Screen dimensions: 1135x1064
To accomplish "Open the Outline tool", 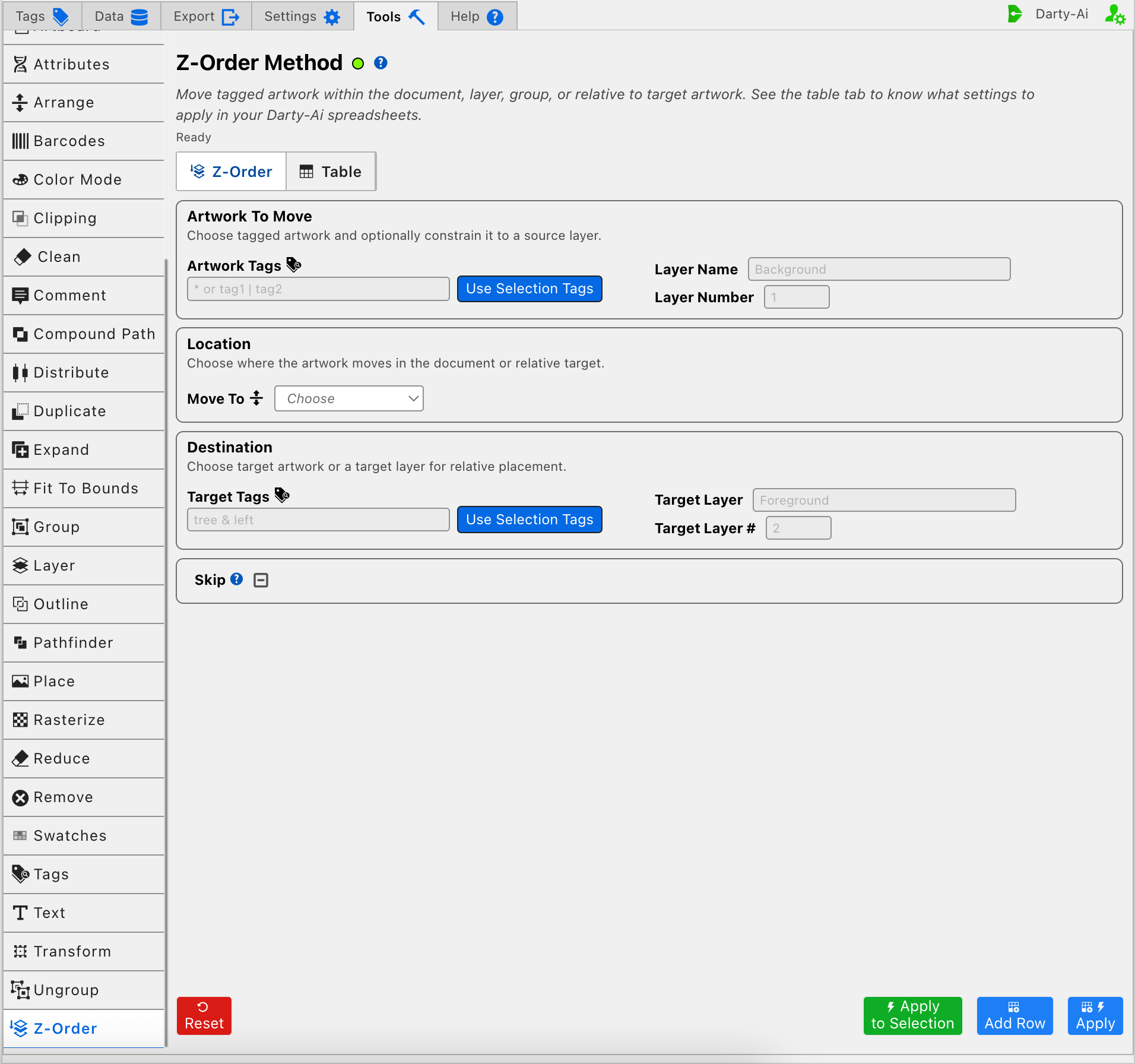I will pos(84,604).
